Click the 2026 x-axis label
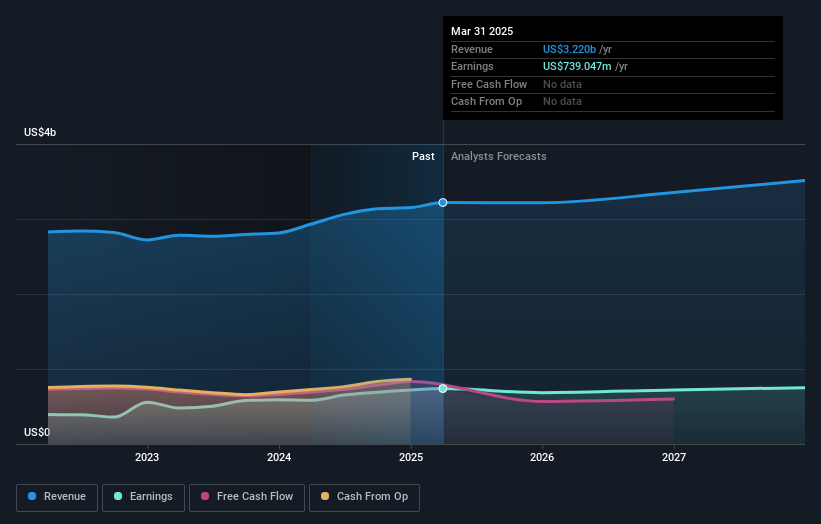This screenshot has width=821, height=524. click(x=542, y=458)
